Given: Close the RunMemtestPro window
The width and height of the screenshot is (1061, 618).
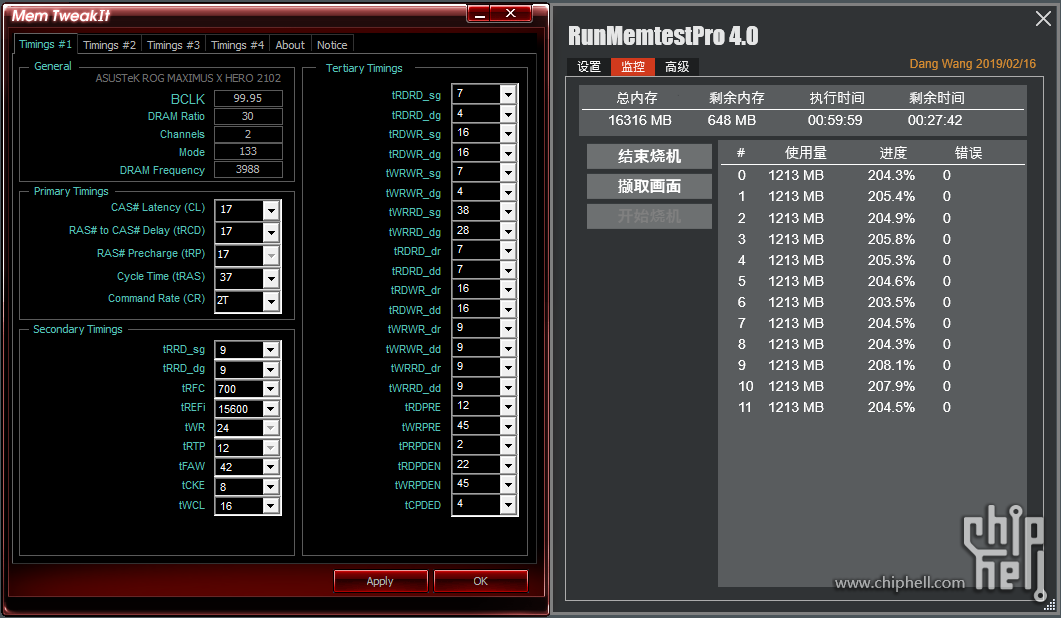Looking at the screenshot, I should 1042,18.
